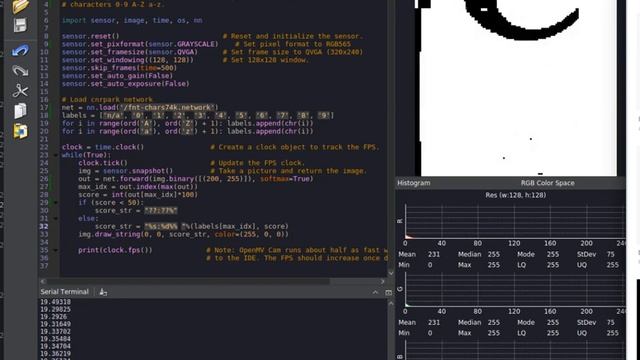This screenshot has height=360, width=640.
Task: Click 'max_idx = out.index(max(out))' on line 27
Action: pos(138,187)
